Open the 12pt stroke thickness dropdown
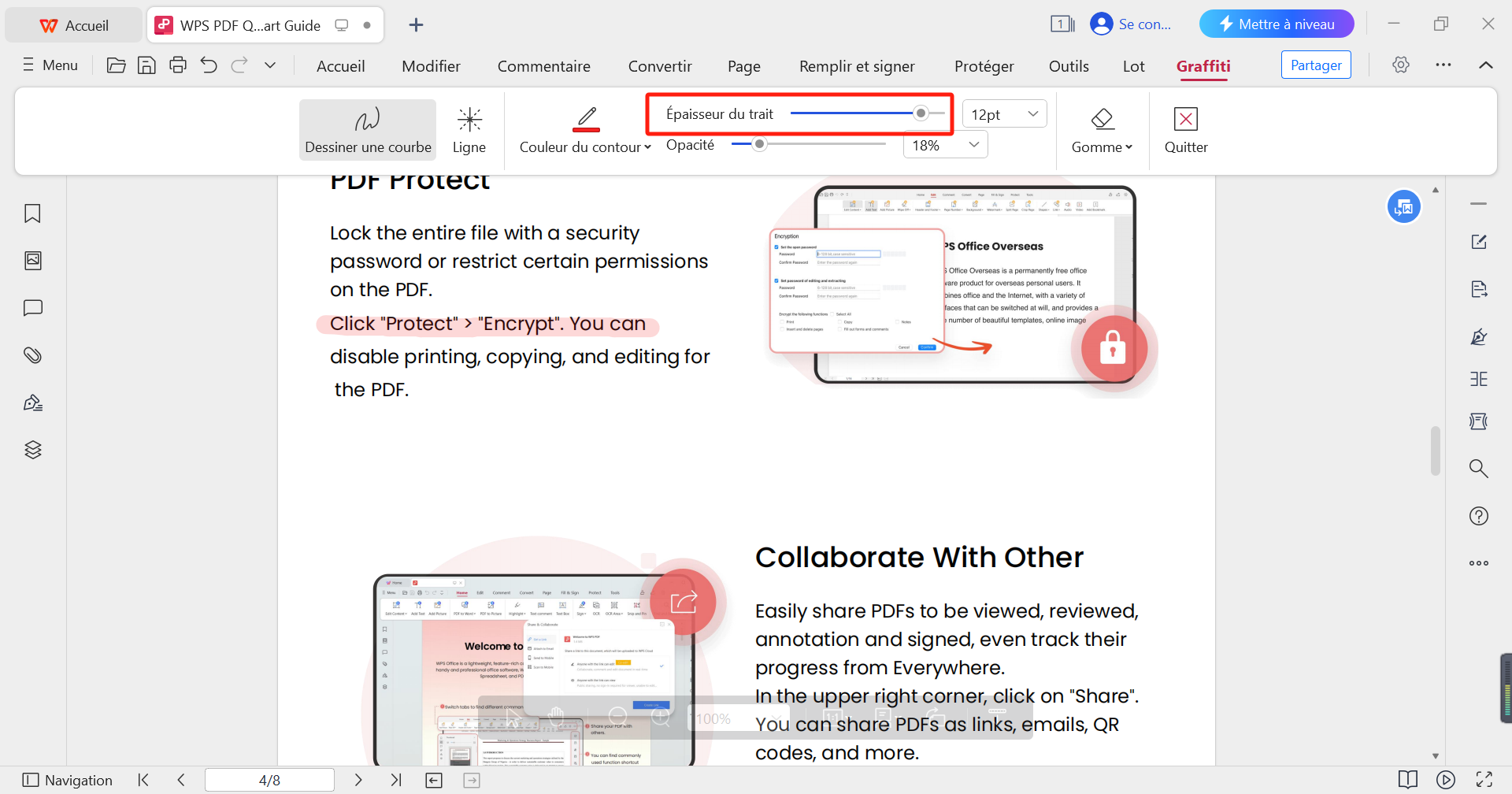Viewport: 1512px width, 794px height. coord(1005,114)
